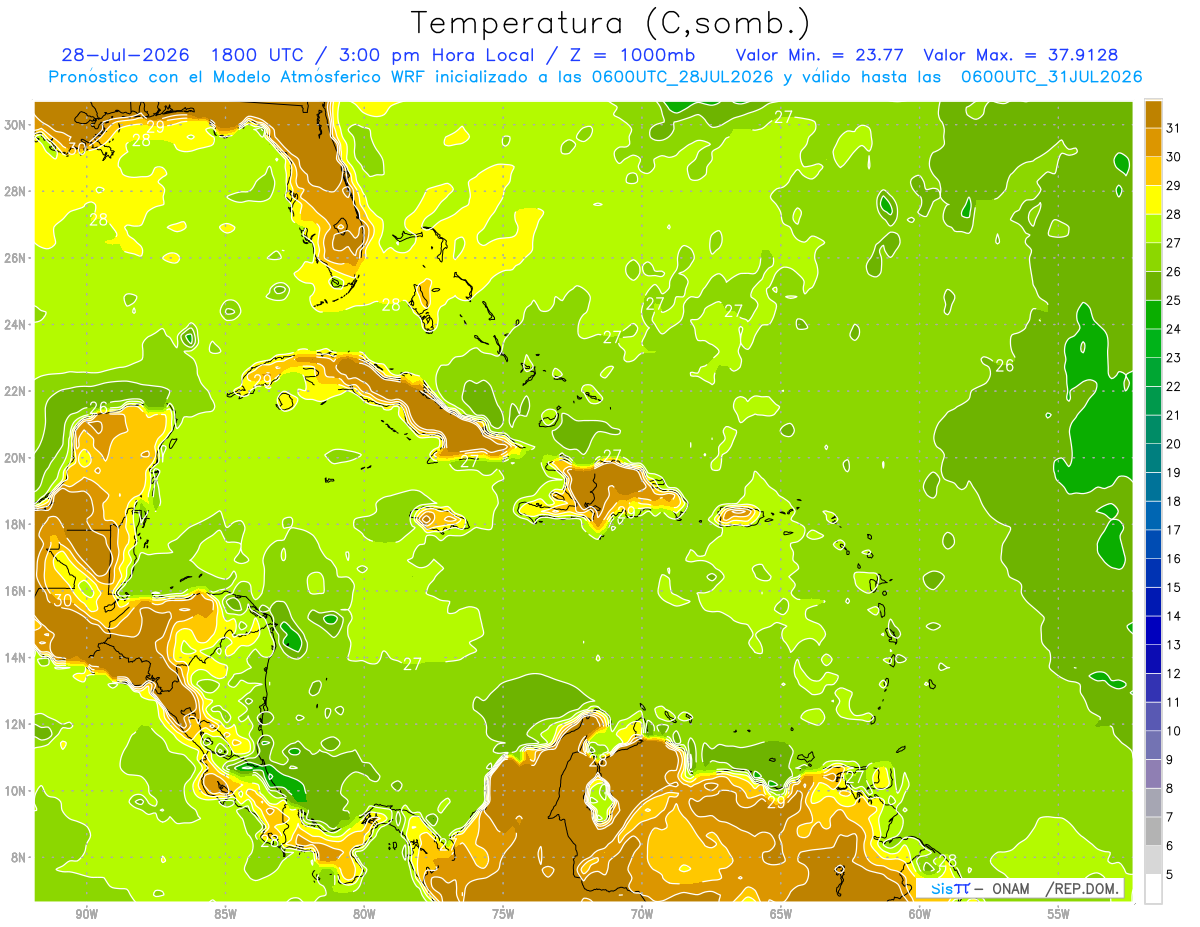This screenshot has height=927, width=1200.
Task: Click the yellow swatch between 28 and 29
Action: tap(1153, 200)
